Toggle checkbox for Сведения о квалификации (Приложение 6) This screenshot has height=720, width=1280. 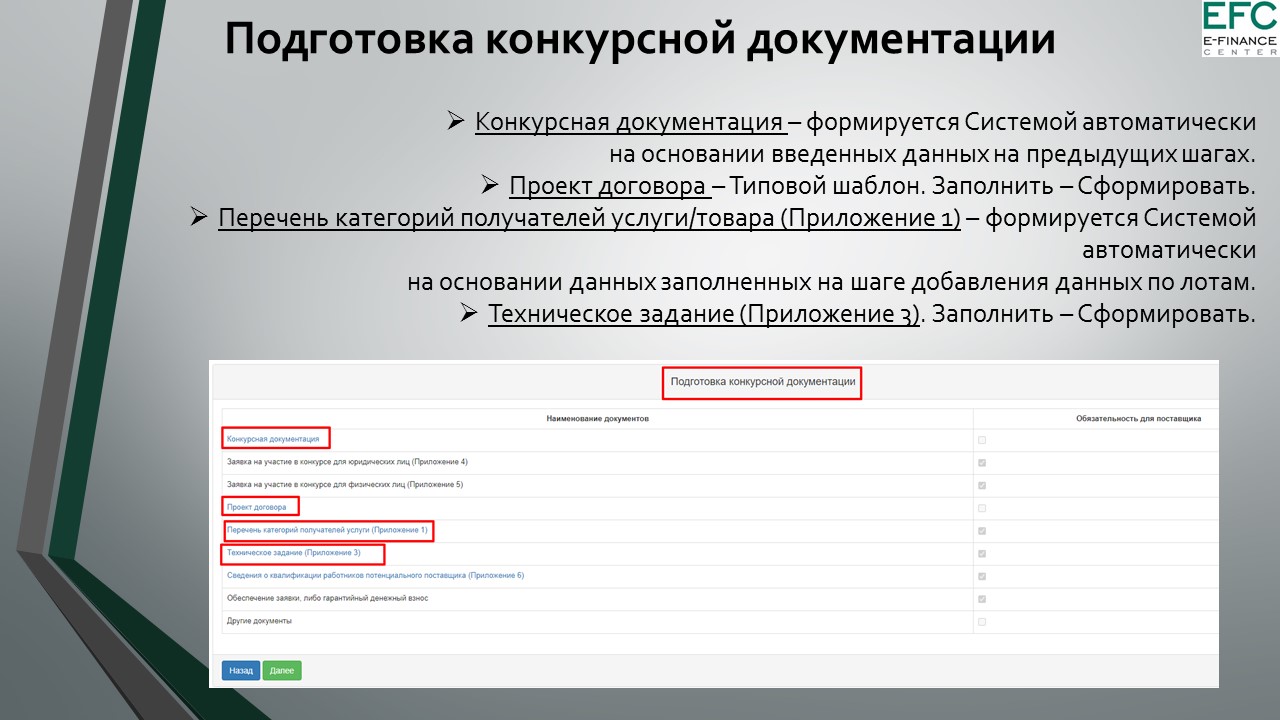tap(981, 576)
